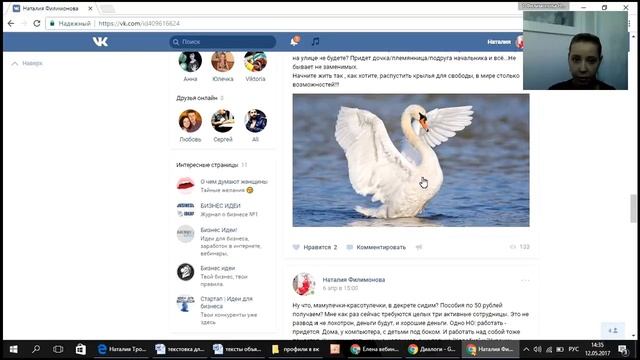
Task: Click Наверх scroll-to-top link
Action: coord(27,63)
